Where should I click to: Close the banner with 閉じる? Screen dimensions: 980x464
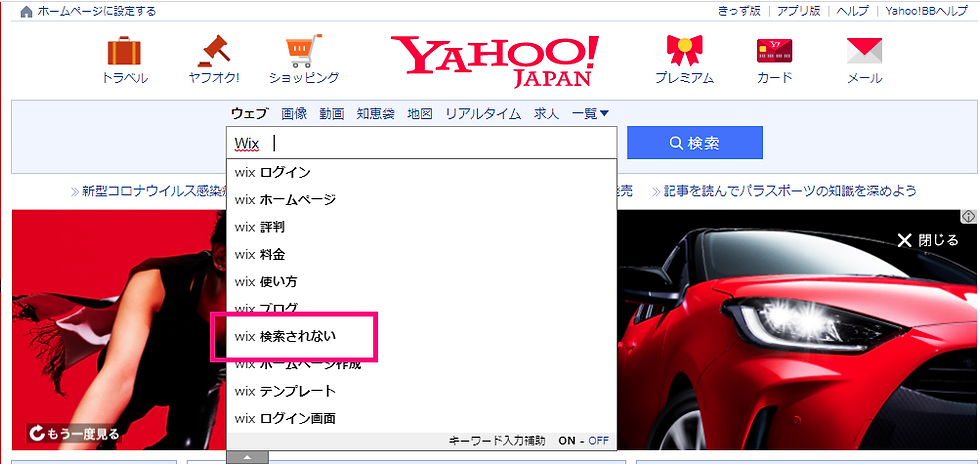point(928,240)
